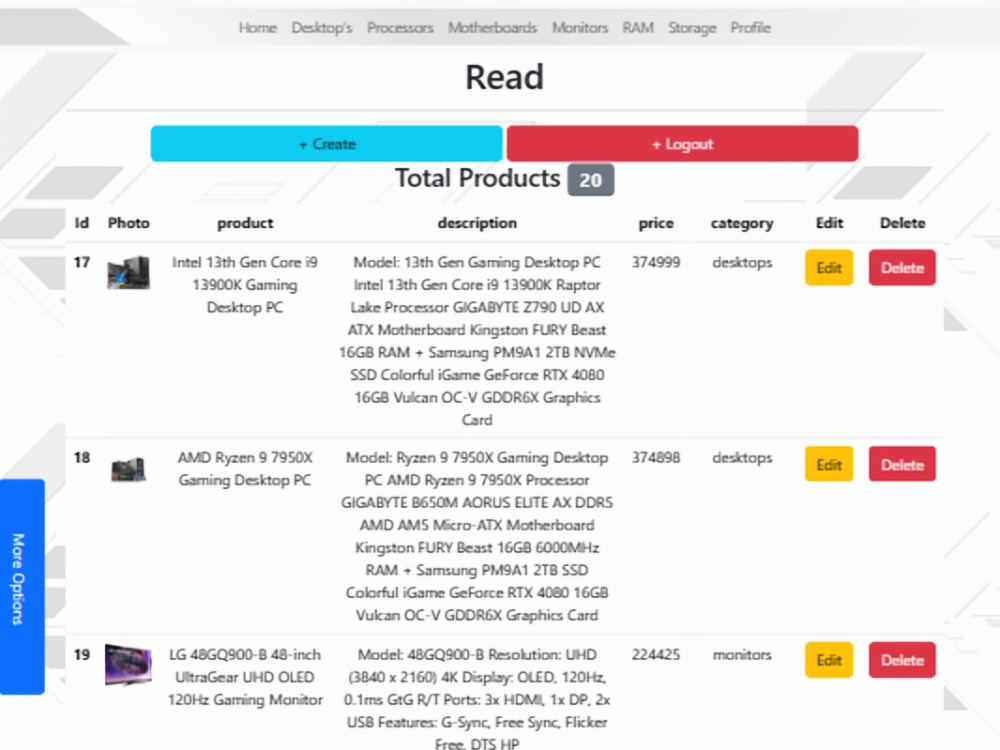This screenshot has width=1000, height=750.
Task: Click product name 'LG 48GQ900-B 48-inch UltraGear'
Action: click(x=245, y=677)
